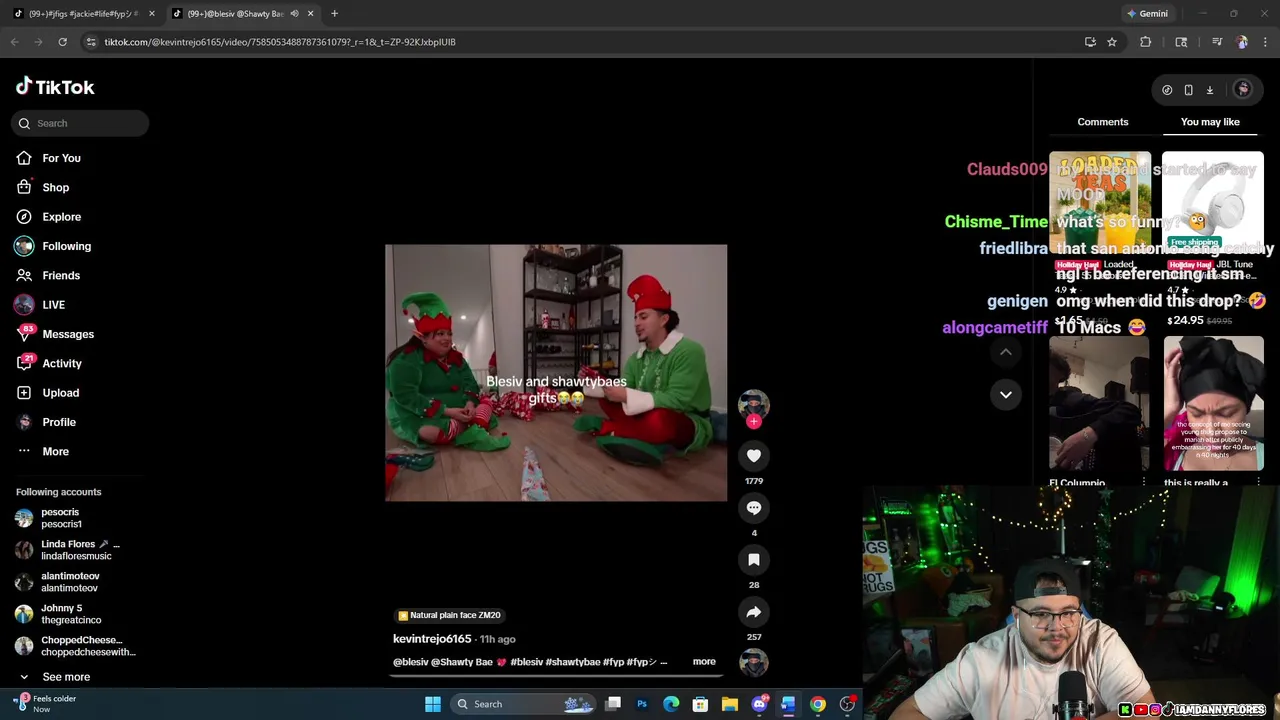
Task: Open File Explorer from the taskbar
Action: pyautogui.click(x=730, y=704)
